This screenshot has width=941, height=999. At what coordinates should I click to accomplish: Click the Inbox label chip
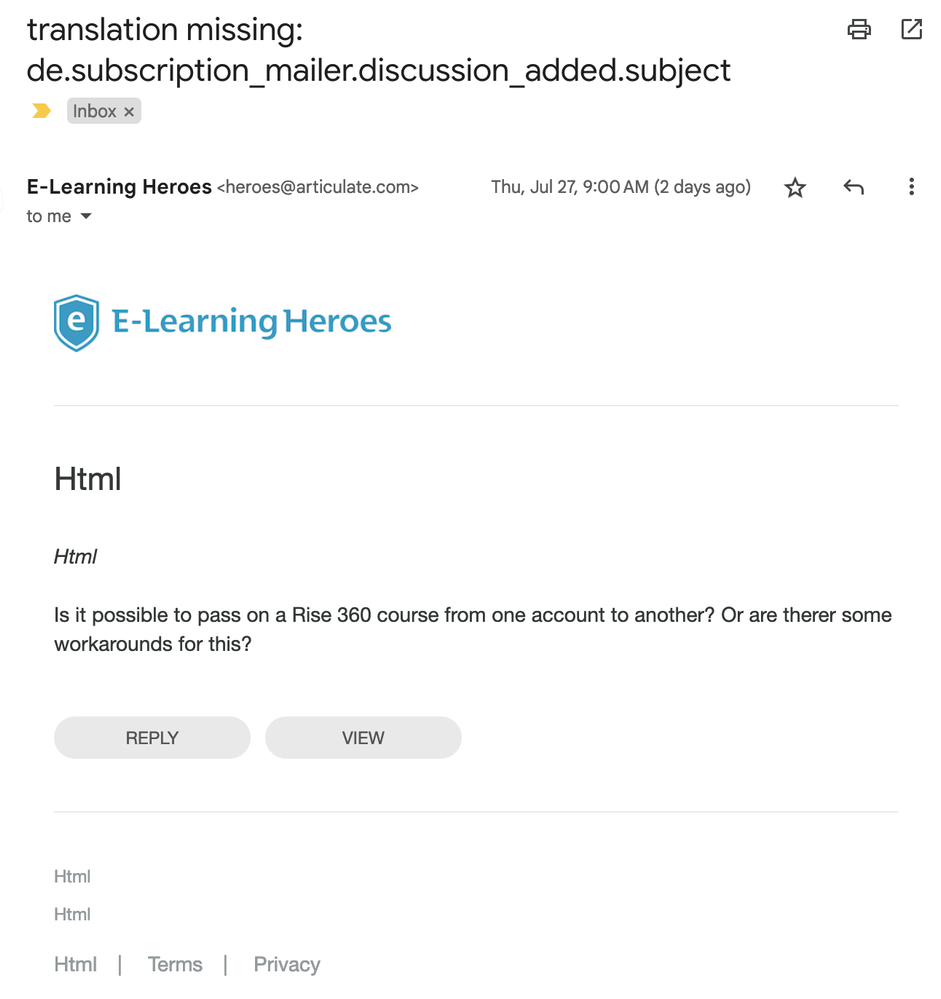95,111
